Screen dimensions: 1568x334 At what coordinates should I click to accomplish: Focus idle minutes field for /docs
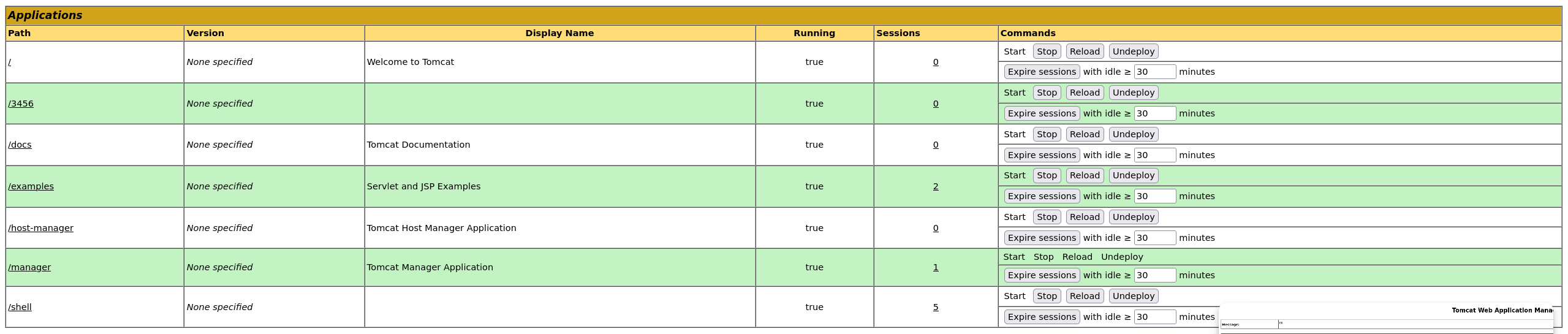click(1154, 155)
